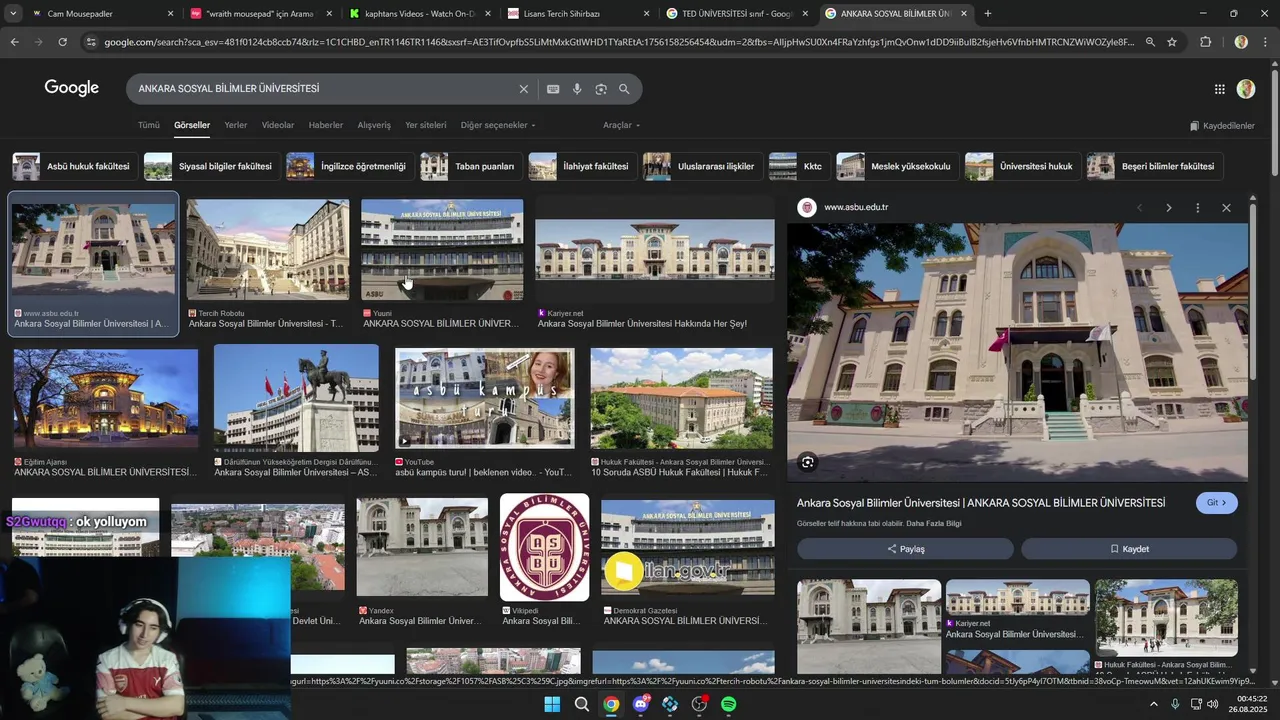This screenshot has height=720, width=1280.
Task: Click the Kaydet save button
Action: pyautogui.click(x=1129, y=549)
